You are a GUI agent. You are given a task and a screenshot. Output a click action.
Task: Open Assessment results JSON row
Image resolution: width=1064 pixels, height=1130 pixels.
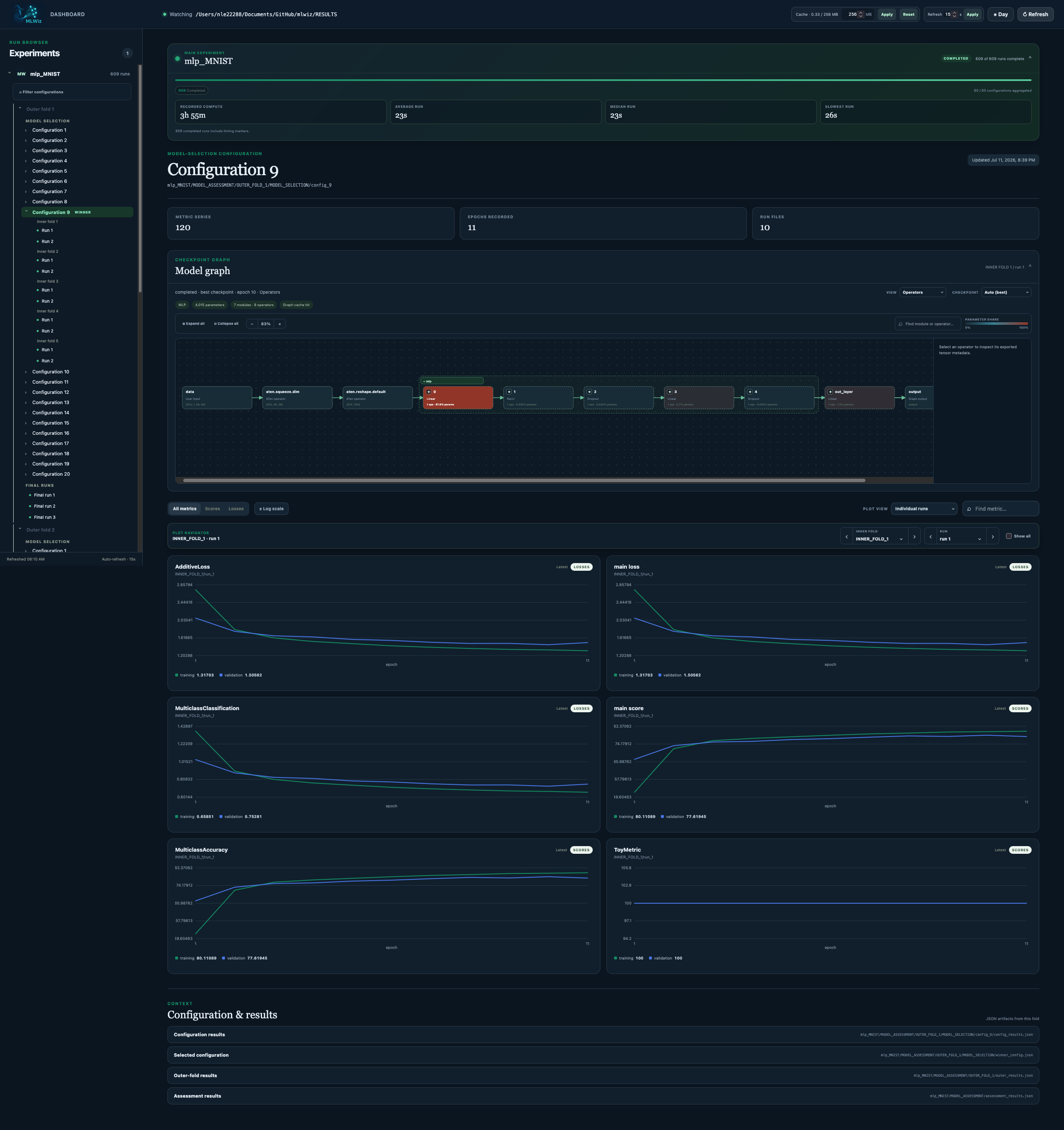coord(603,1096)
